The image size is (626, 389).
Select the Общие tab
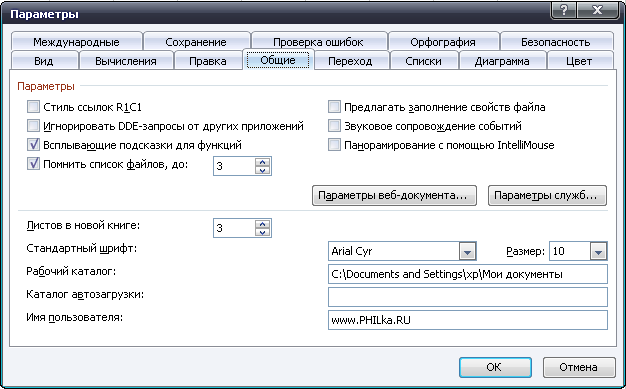click(278, 60)
